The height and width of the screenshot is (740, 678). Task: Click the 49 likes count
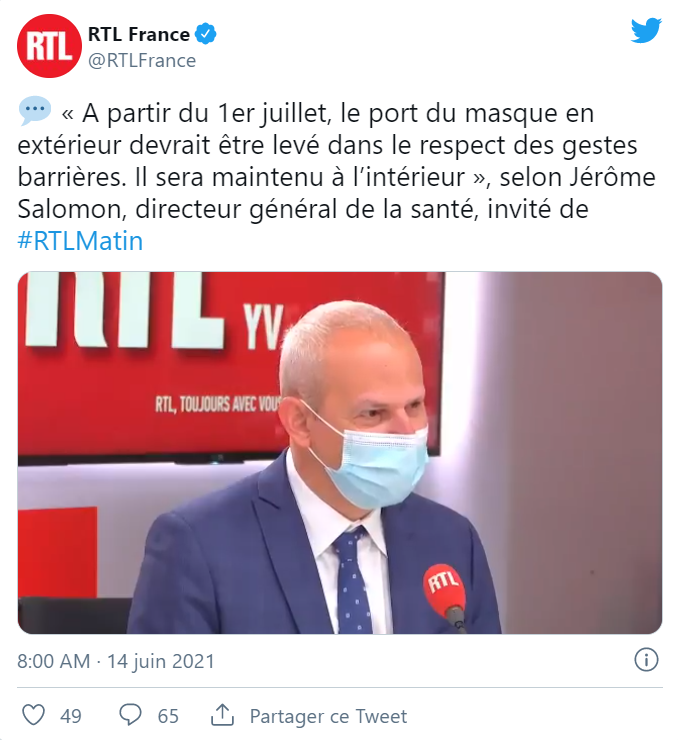(71, 716)
